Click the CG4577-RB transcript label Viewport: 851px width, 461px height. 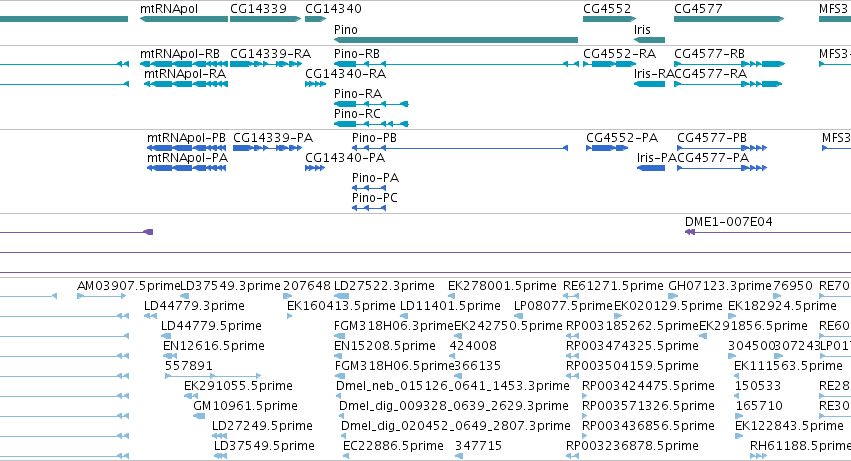(709, 54)
